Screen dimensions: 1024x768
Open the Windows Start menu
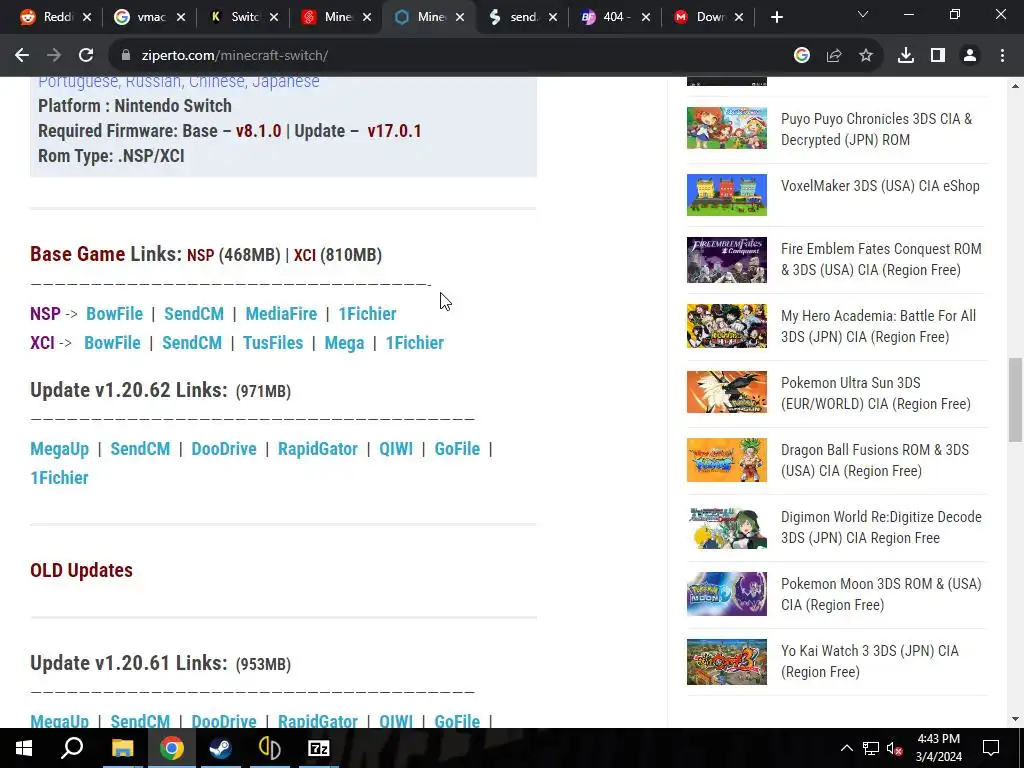[x=24, y=748]
